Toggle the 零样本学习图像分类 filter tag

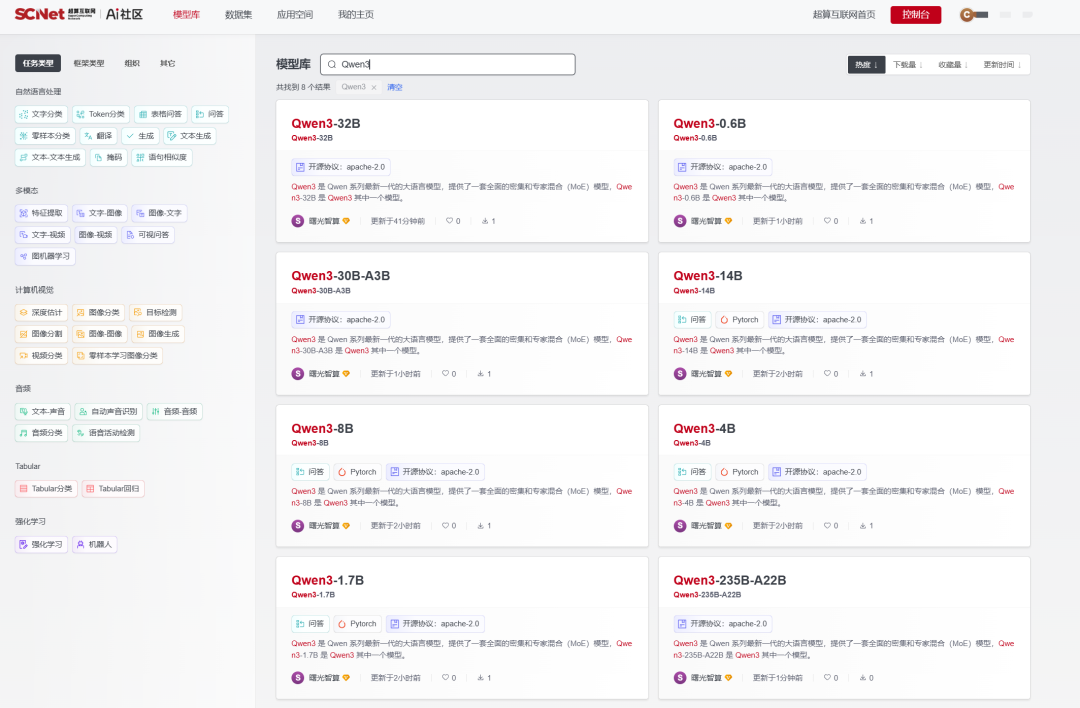point(117,355)
